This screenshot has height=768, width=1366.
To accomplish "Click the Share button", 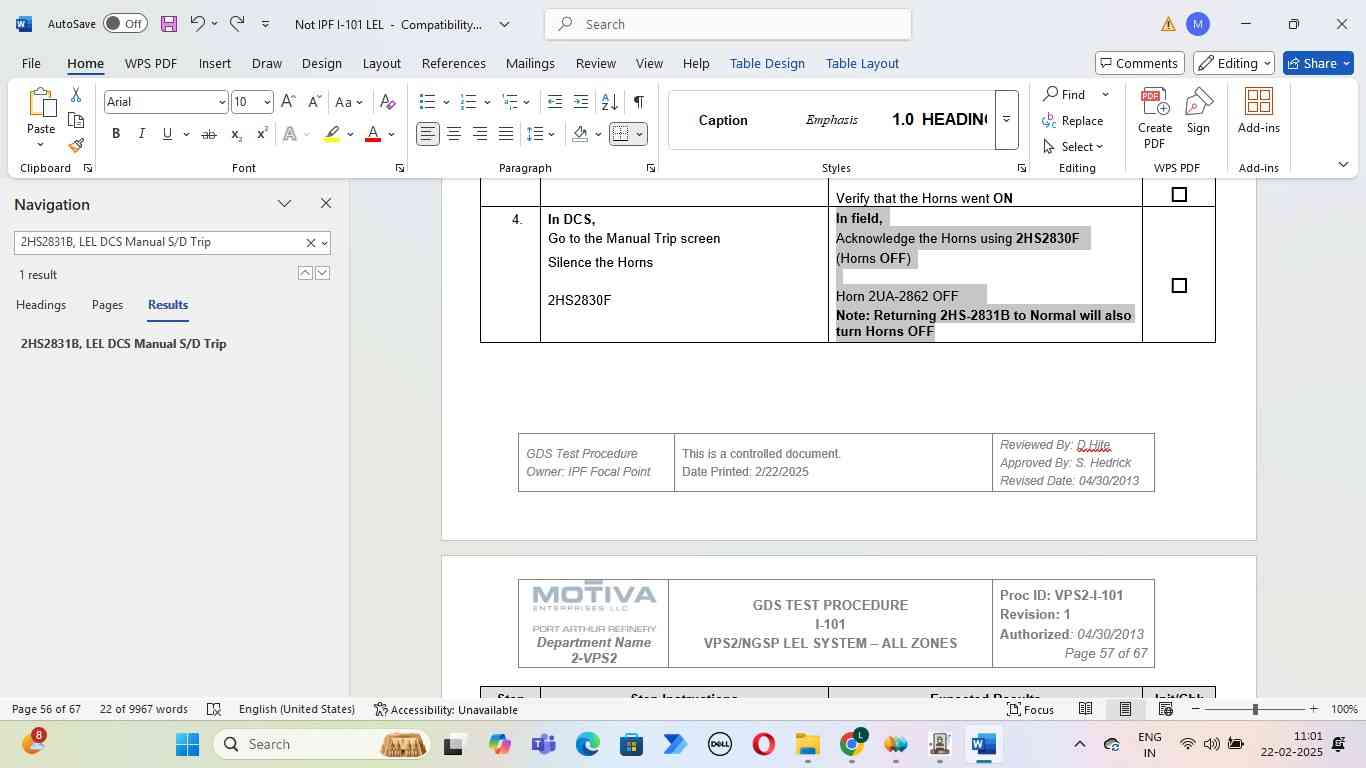I will (x=1318, y=63).
